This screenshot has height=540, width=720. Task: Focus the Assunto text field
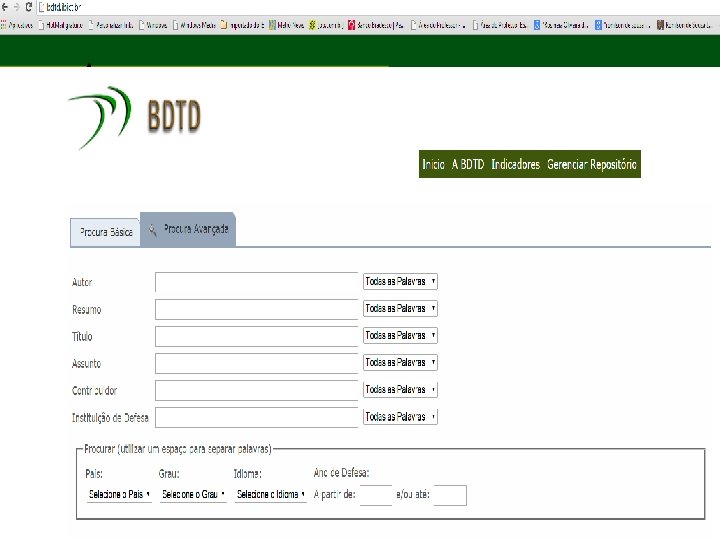(256, 364)
